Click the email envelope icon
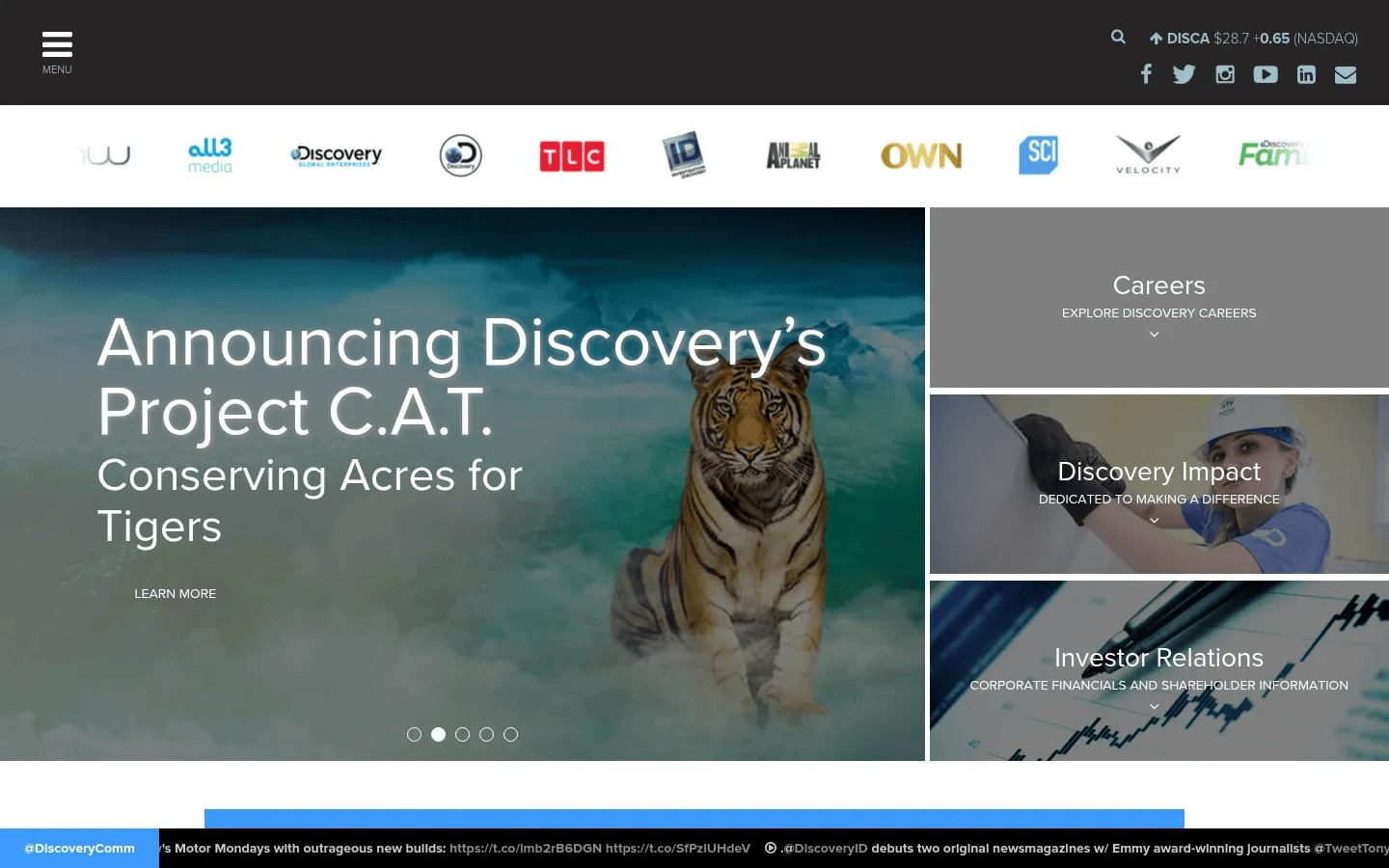This screenshot has width=1389, height=868. coord(1346,74)
